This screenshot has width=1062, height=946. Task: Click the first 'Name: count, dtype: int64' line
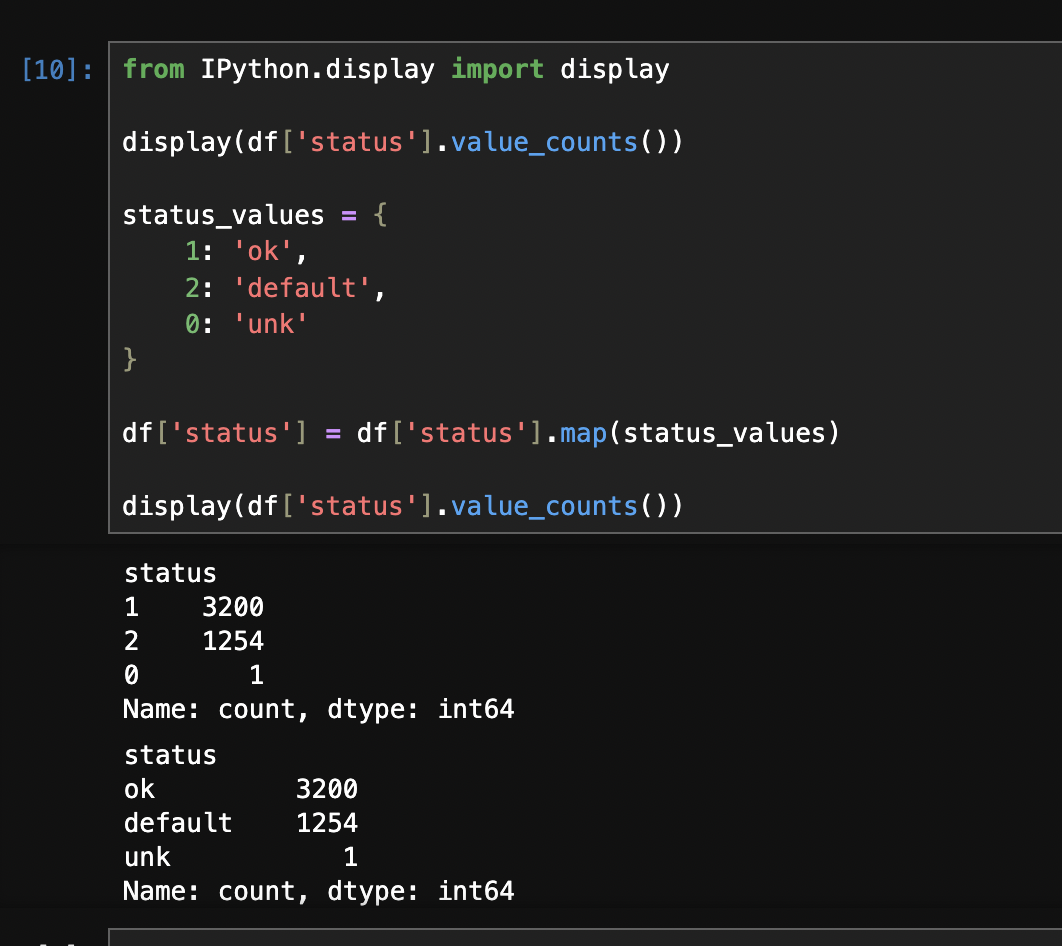tap(318, 710)
